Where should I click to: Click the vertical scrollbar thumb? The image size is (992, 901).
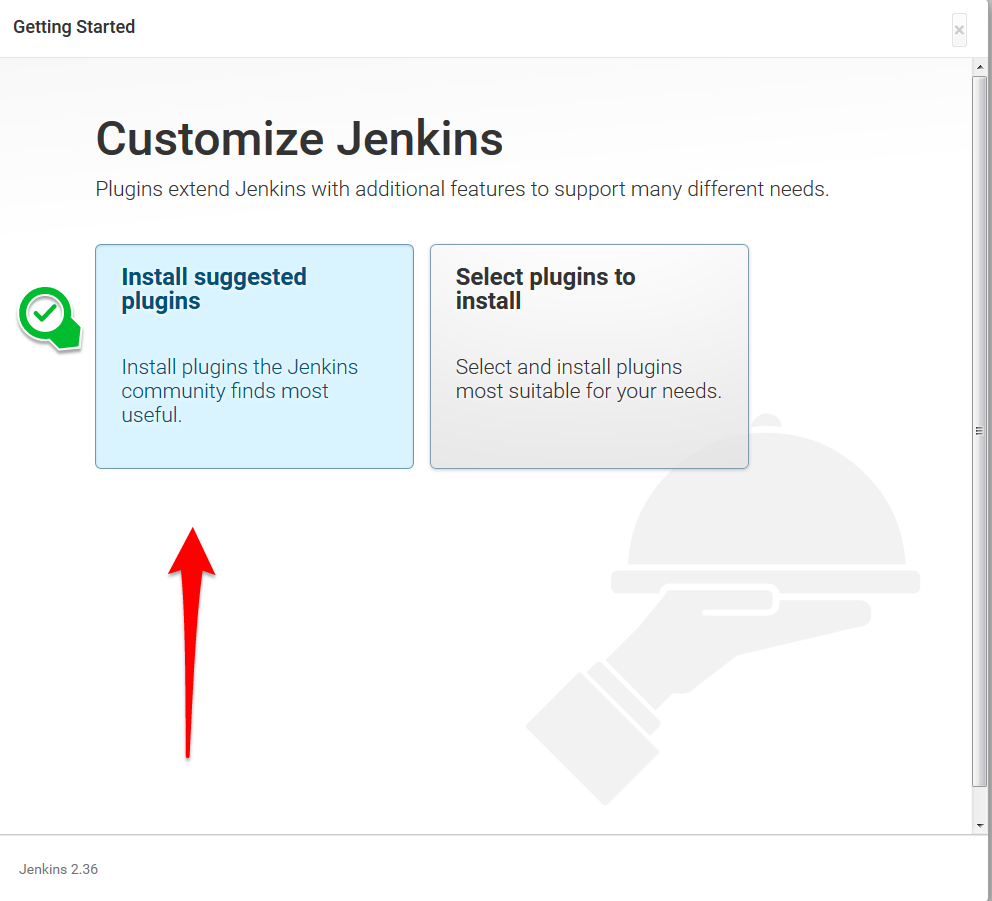coord(979,432)
